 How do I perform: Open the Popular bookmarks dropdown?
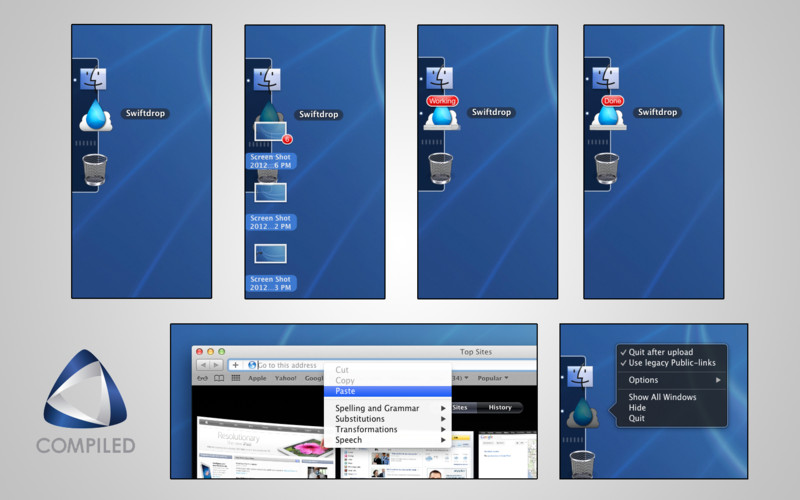click(x=493, y=378)
